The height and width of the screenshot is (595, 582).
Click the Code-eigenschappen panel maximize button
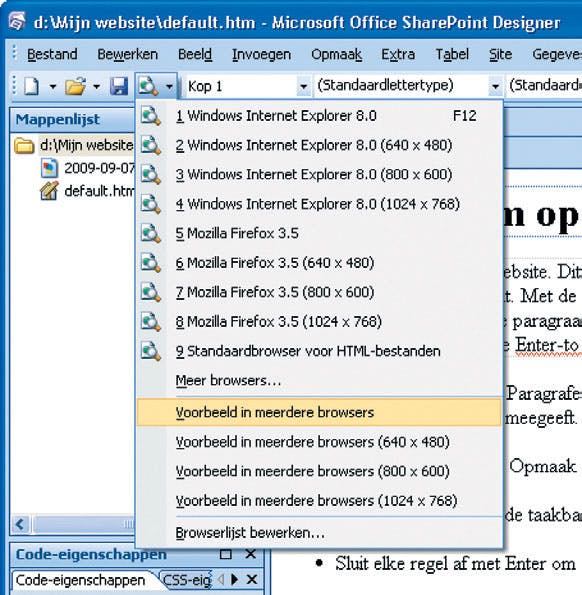226,554
